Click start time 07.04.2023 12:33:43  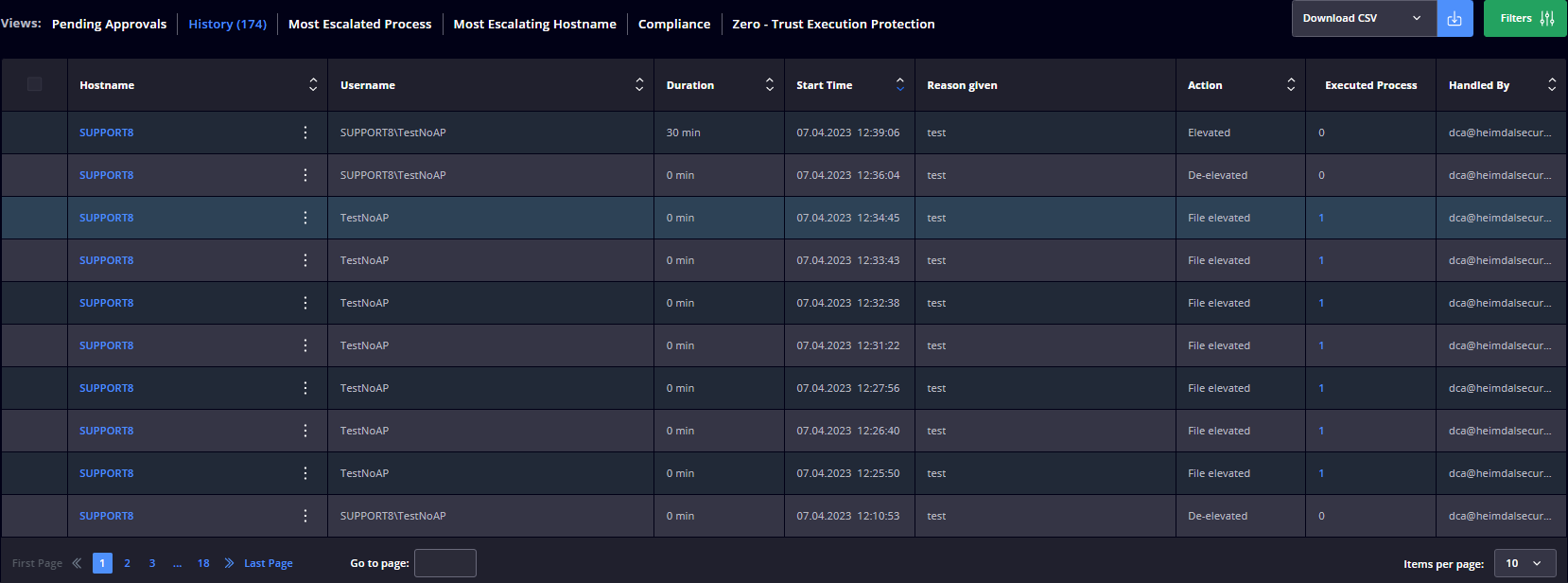847,260
